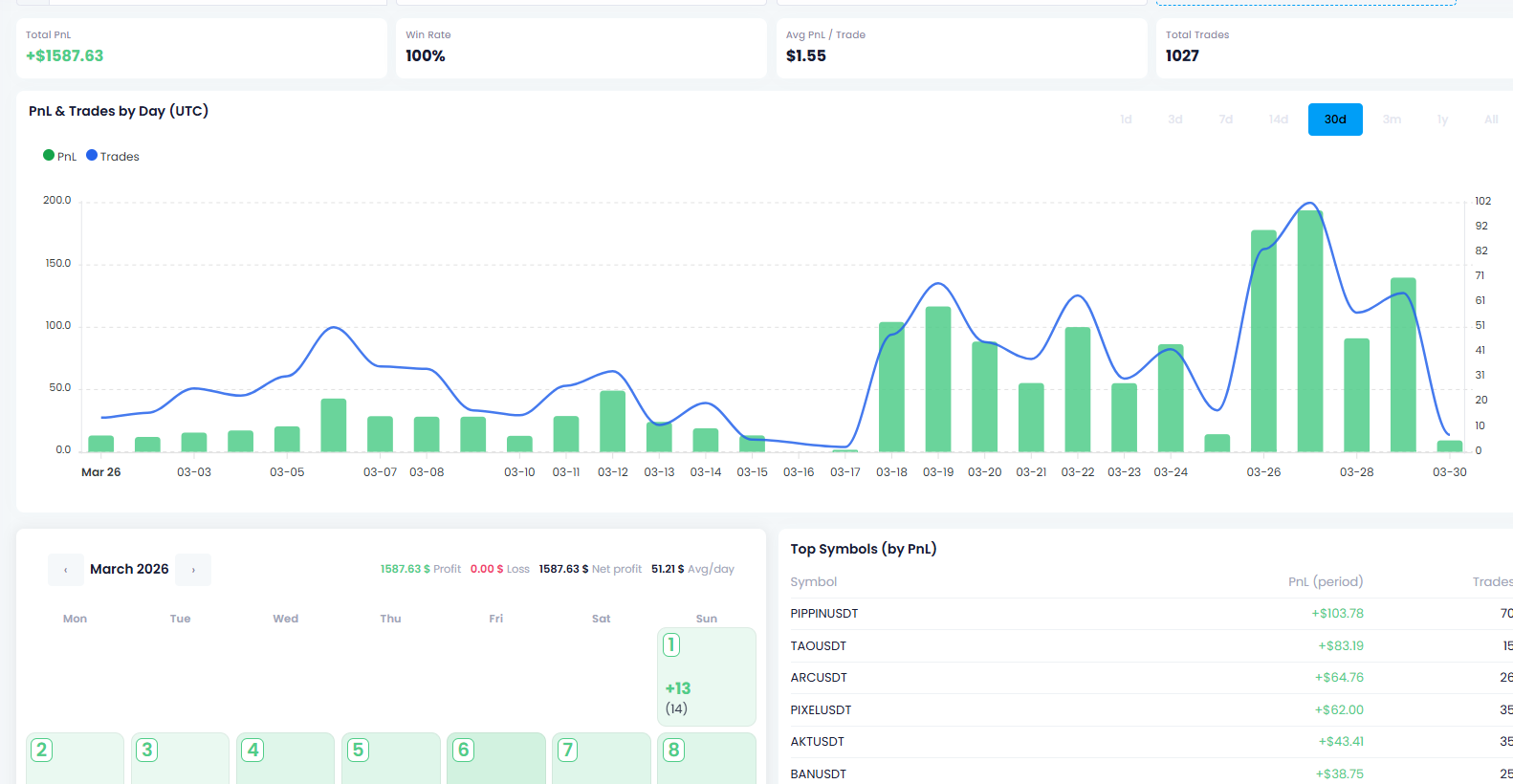Screen dimensions: 1513x784
Task: Open calendar day 1 showing +13
Action: (707, 677)
